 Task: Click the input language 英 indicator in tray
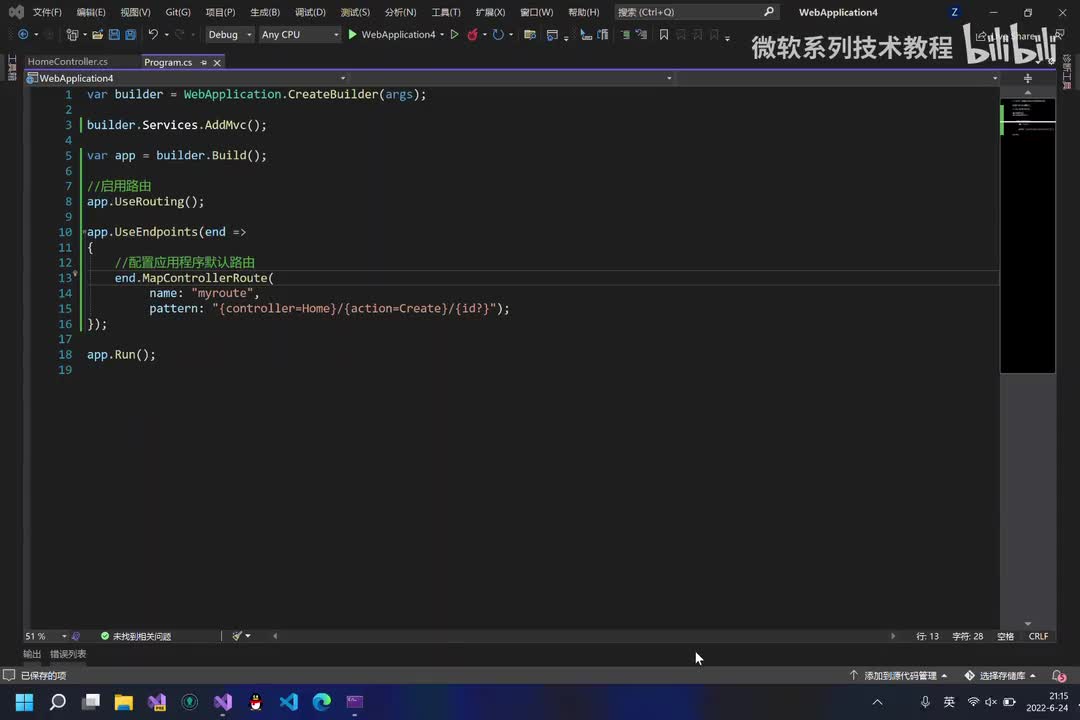(949, 701)
